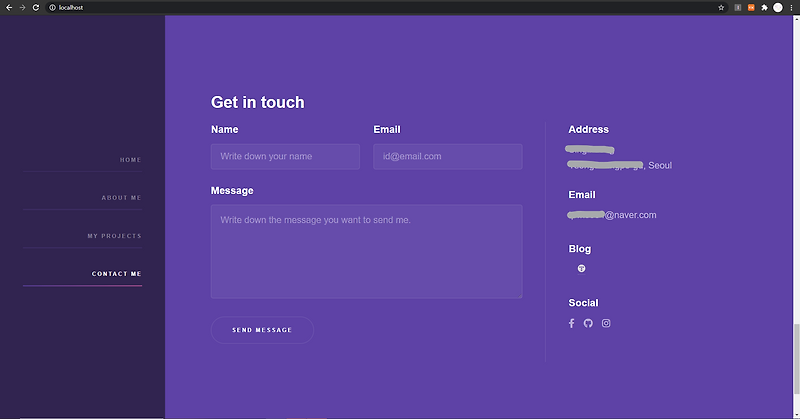
Task: Open site info icon beside localhost
Action: point(52,7)
